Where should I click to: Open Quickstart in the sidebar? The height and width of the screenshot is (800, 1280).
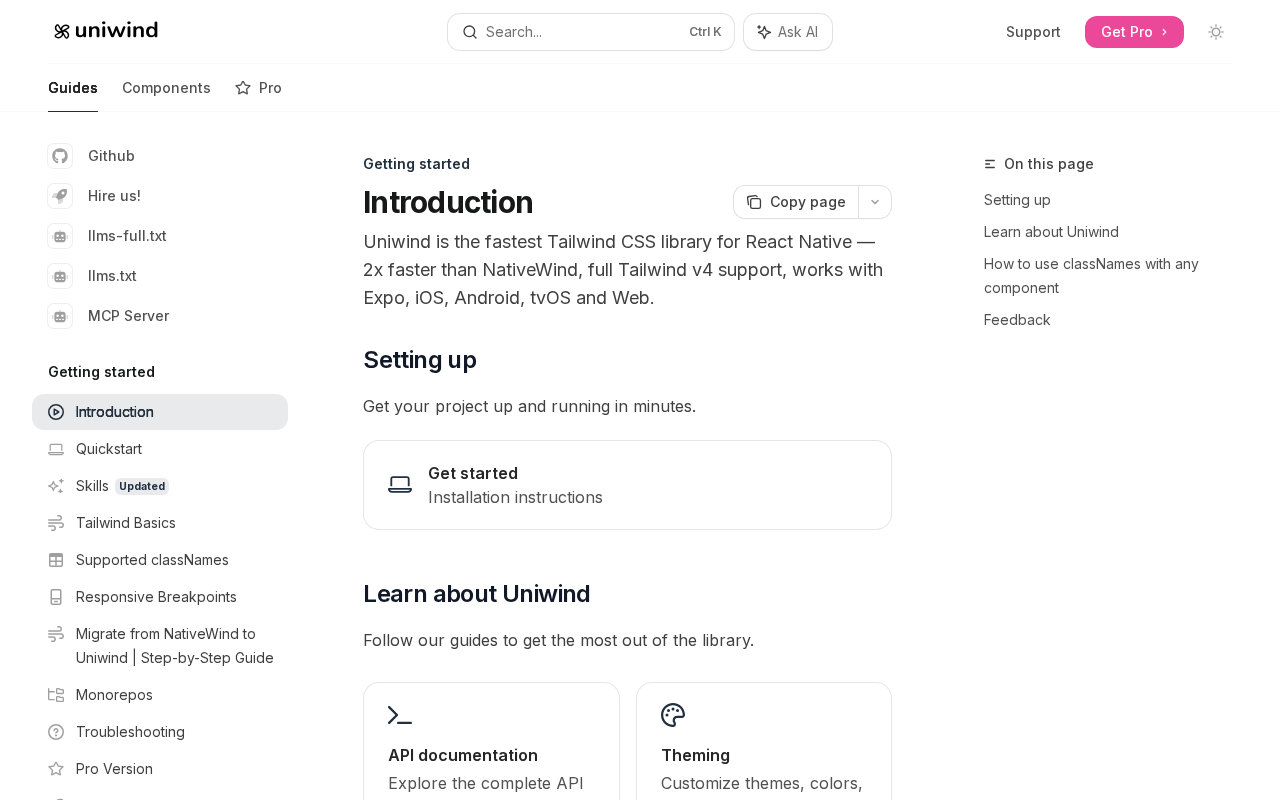click(109, 449)
